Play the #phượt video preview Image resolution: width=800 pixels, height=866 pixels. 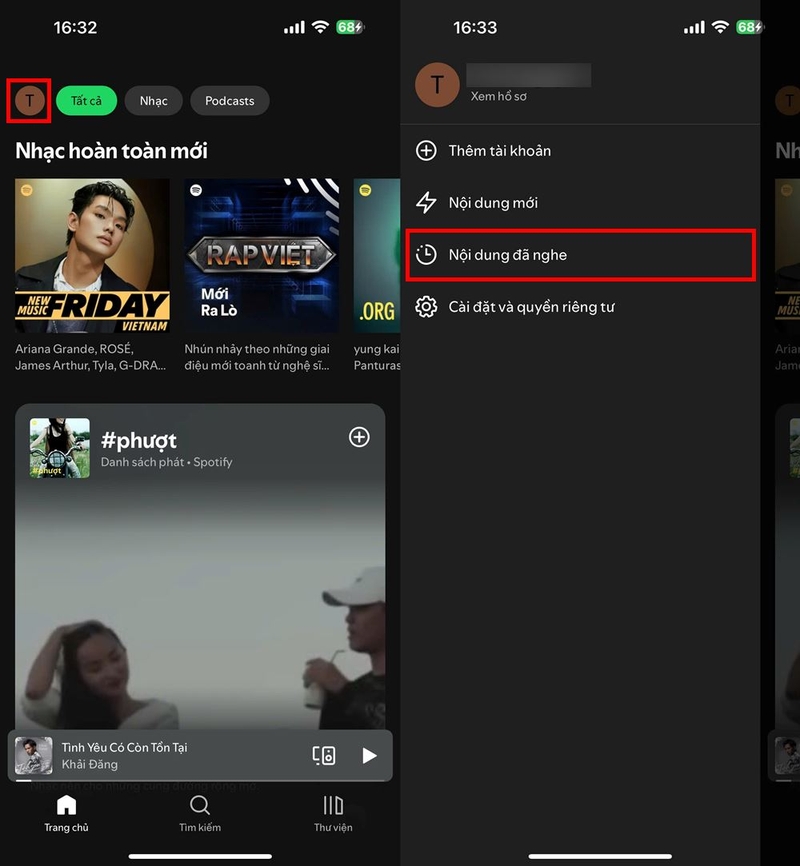[200, 608]
